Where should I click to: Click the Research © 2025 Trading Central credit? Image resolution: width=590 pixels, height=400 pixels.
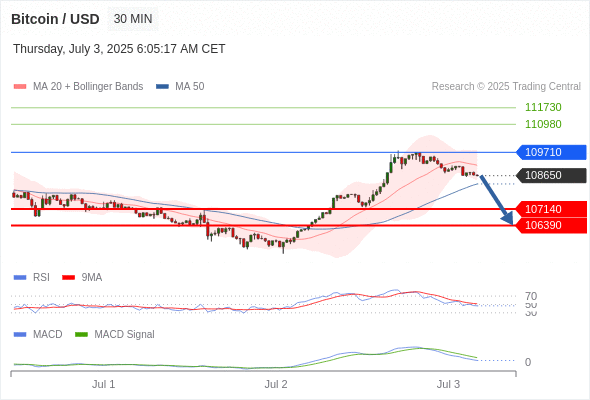506,87
